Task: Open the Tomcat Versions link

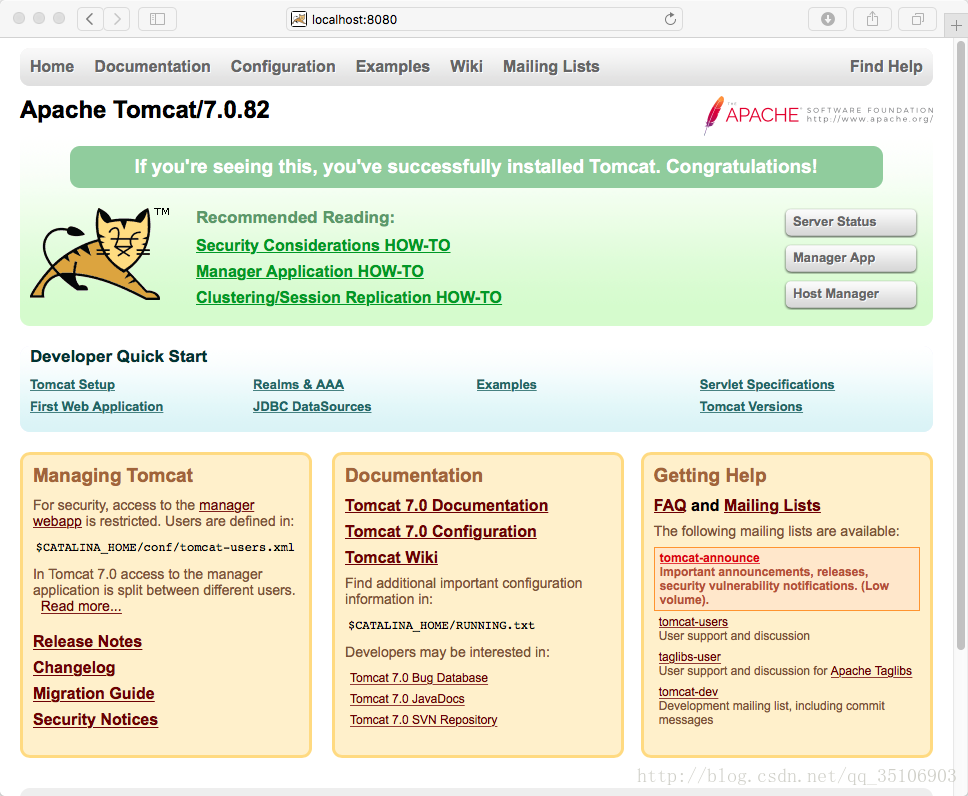Action: click(x=751, y=406)
